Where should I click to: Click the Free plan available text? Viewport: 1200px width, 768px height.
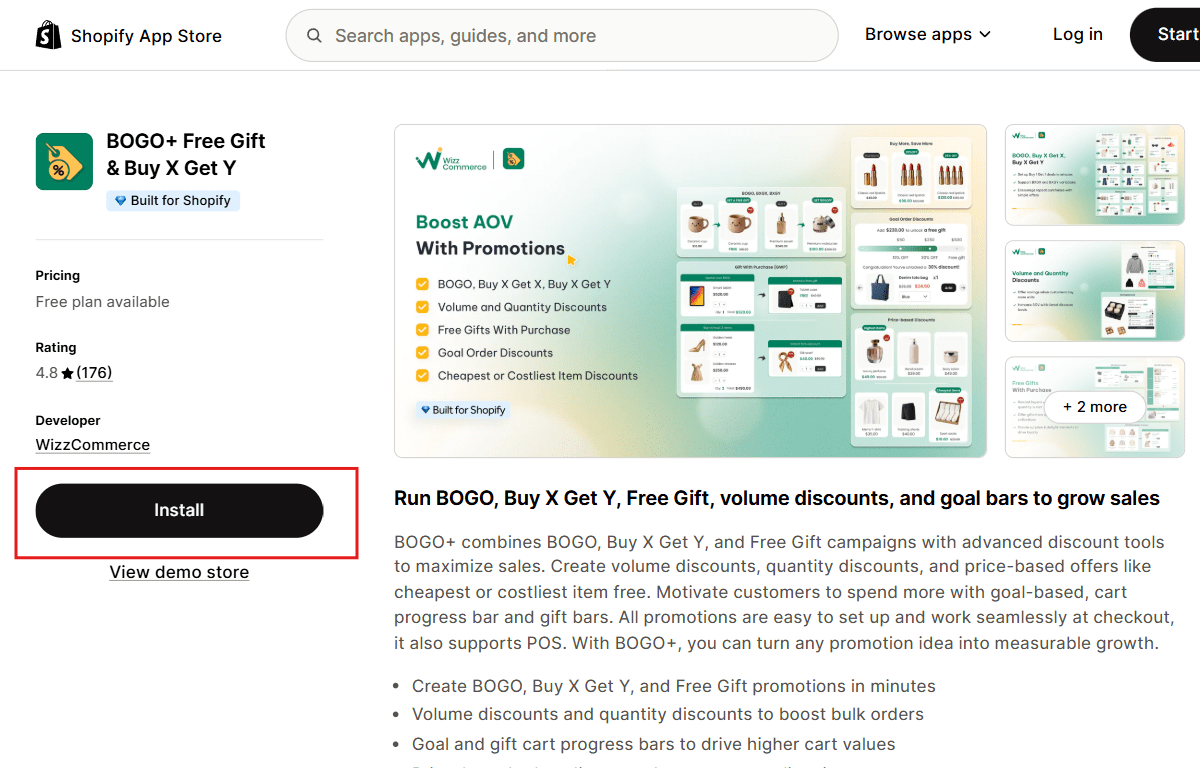pyautogui.click(x=103, y=302)
